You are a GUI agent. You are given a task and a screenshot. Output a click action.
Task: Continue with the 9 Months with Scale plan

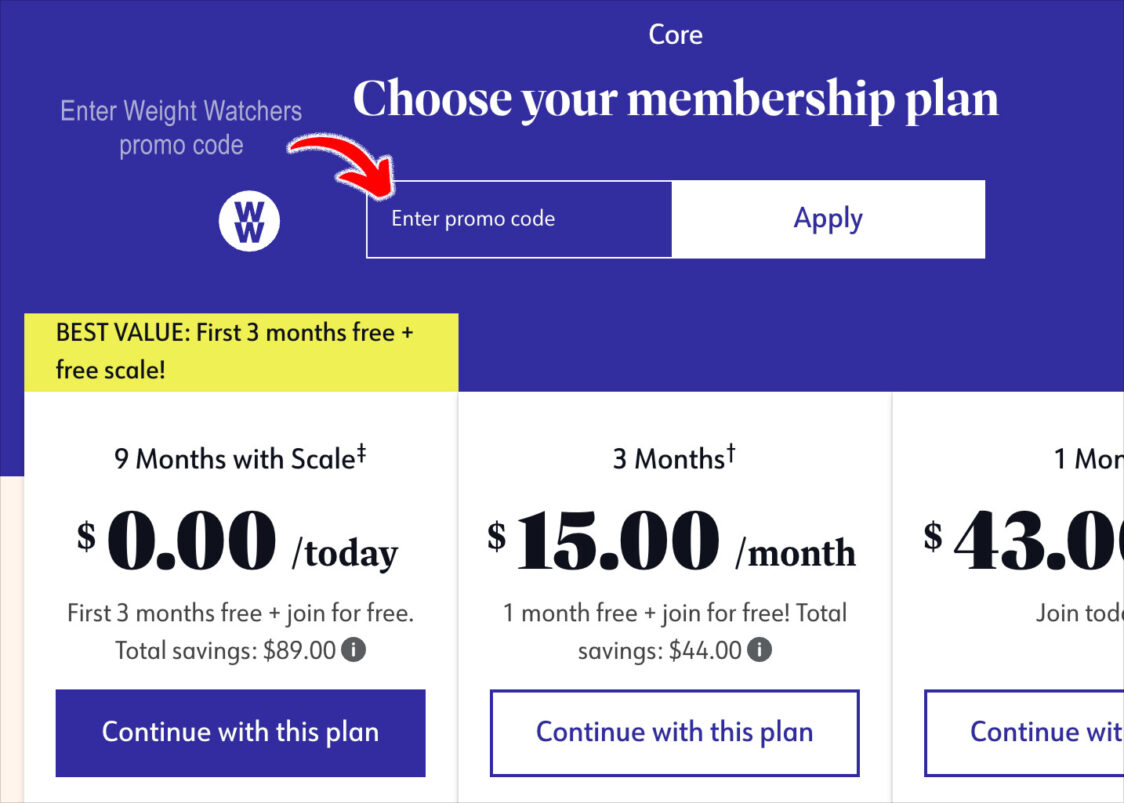[240, 733]
